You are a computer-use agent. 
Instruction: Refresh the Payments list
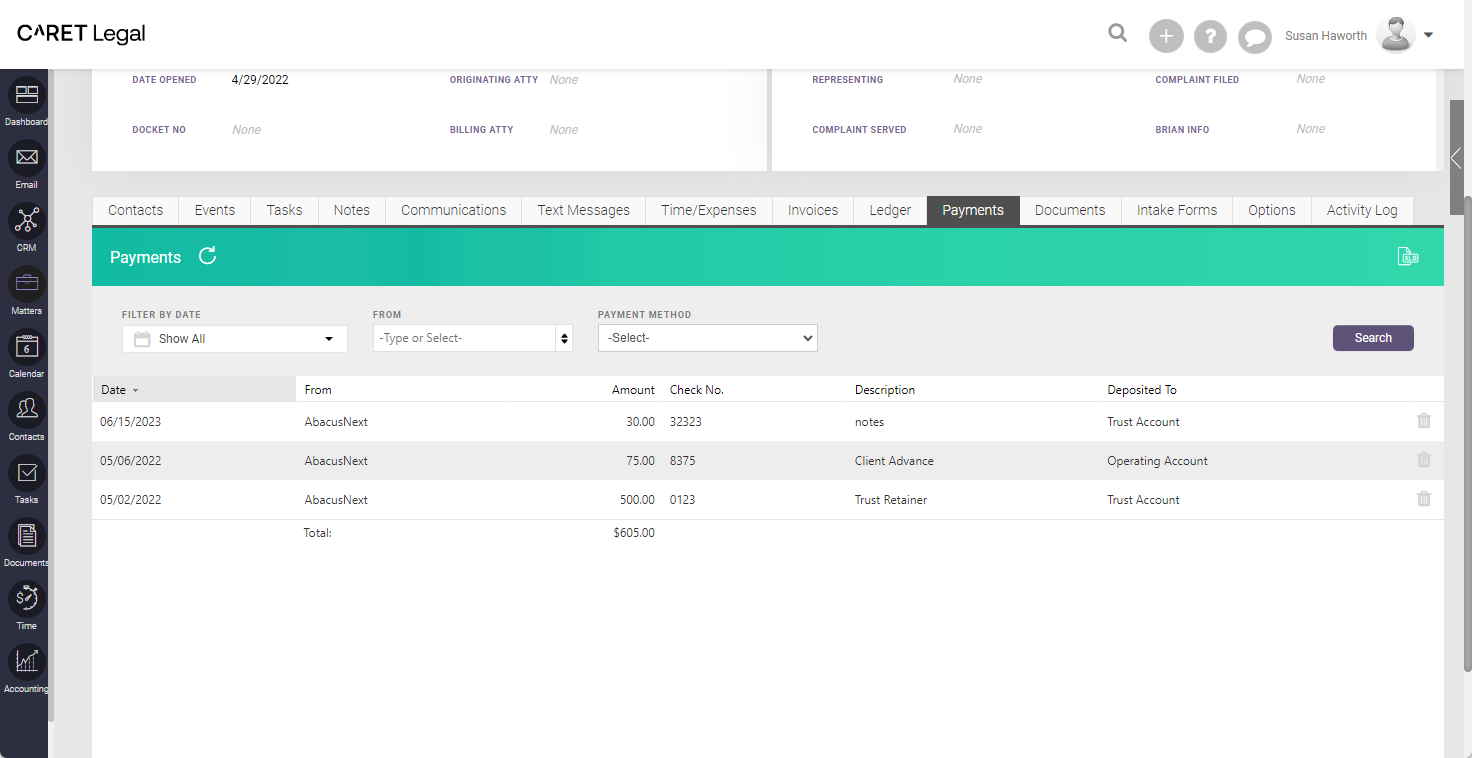click(207, 256)
